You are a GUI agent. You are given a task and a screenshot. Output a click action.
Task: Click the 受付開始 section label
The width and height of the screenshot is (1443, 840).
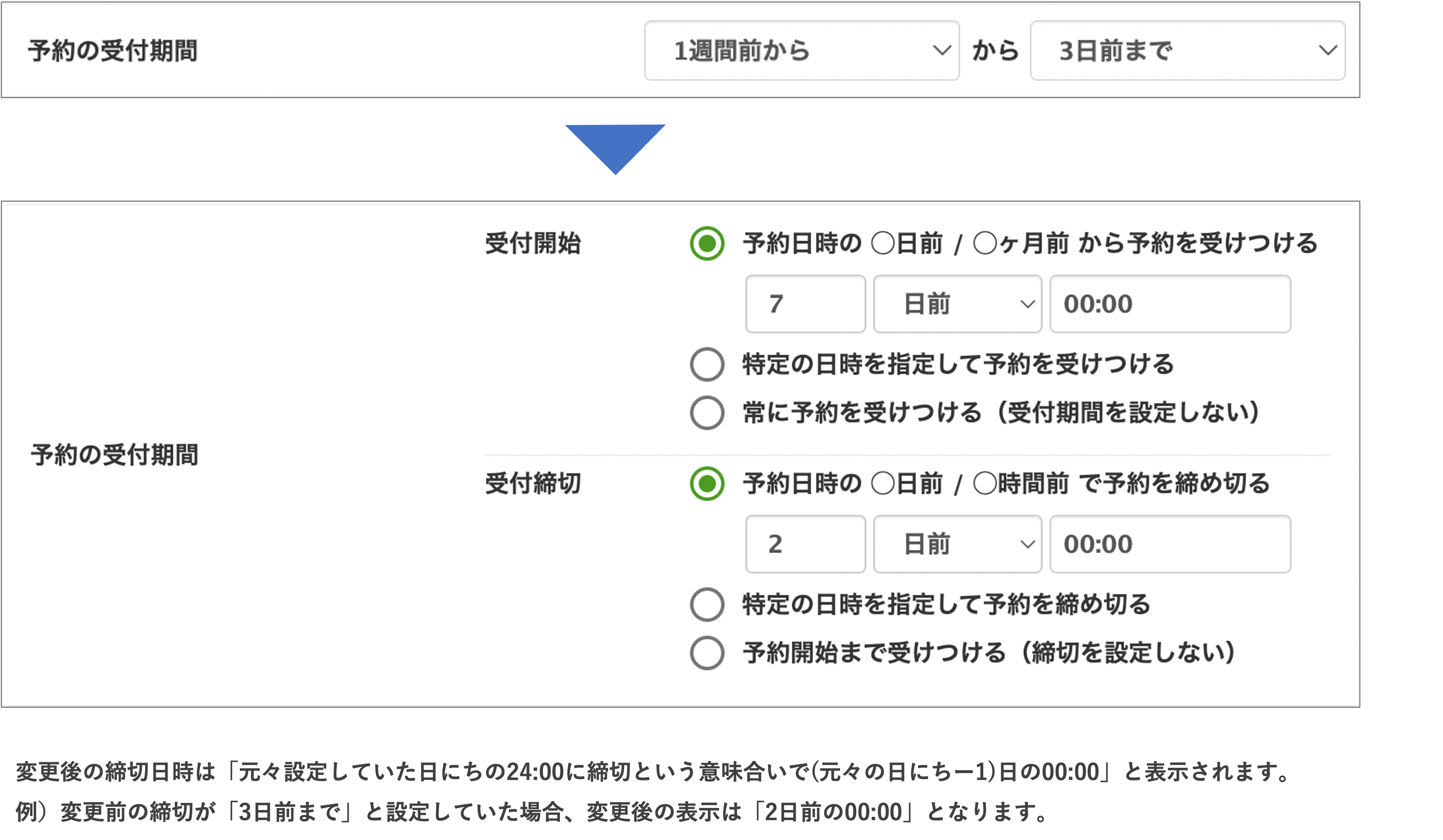[533, 243]
